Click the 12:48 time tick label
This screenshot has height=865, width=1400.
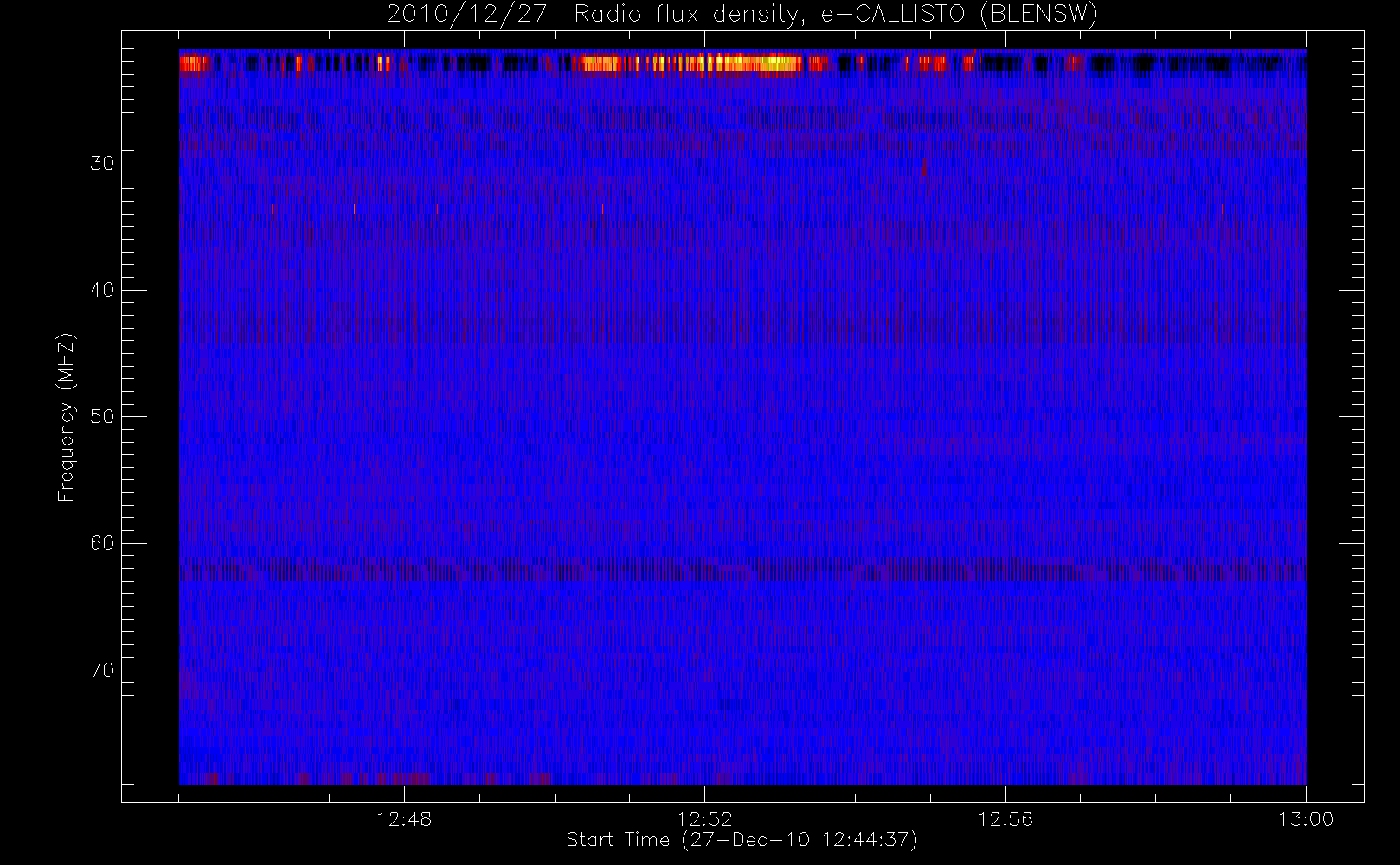(x=404, y=819)
